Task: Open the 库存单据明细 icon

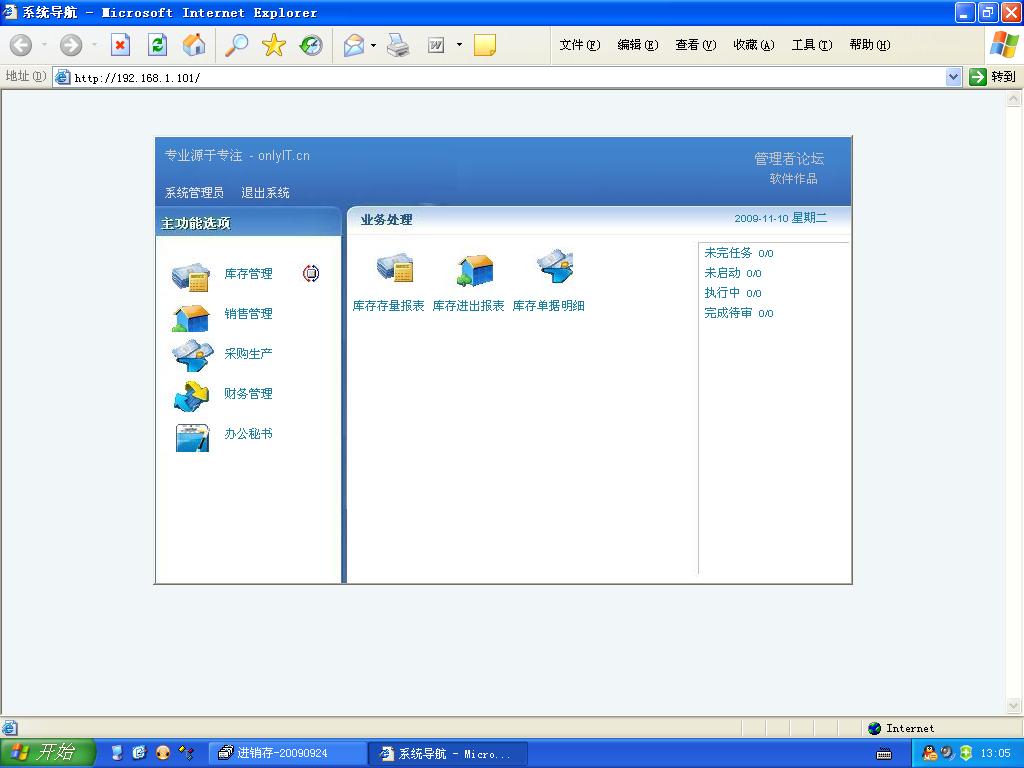Action: click(554, 269)
